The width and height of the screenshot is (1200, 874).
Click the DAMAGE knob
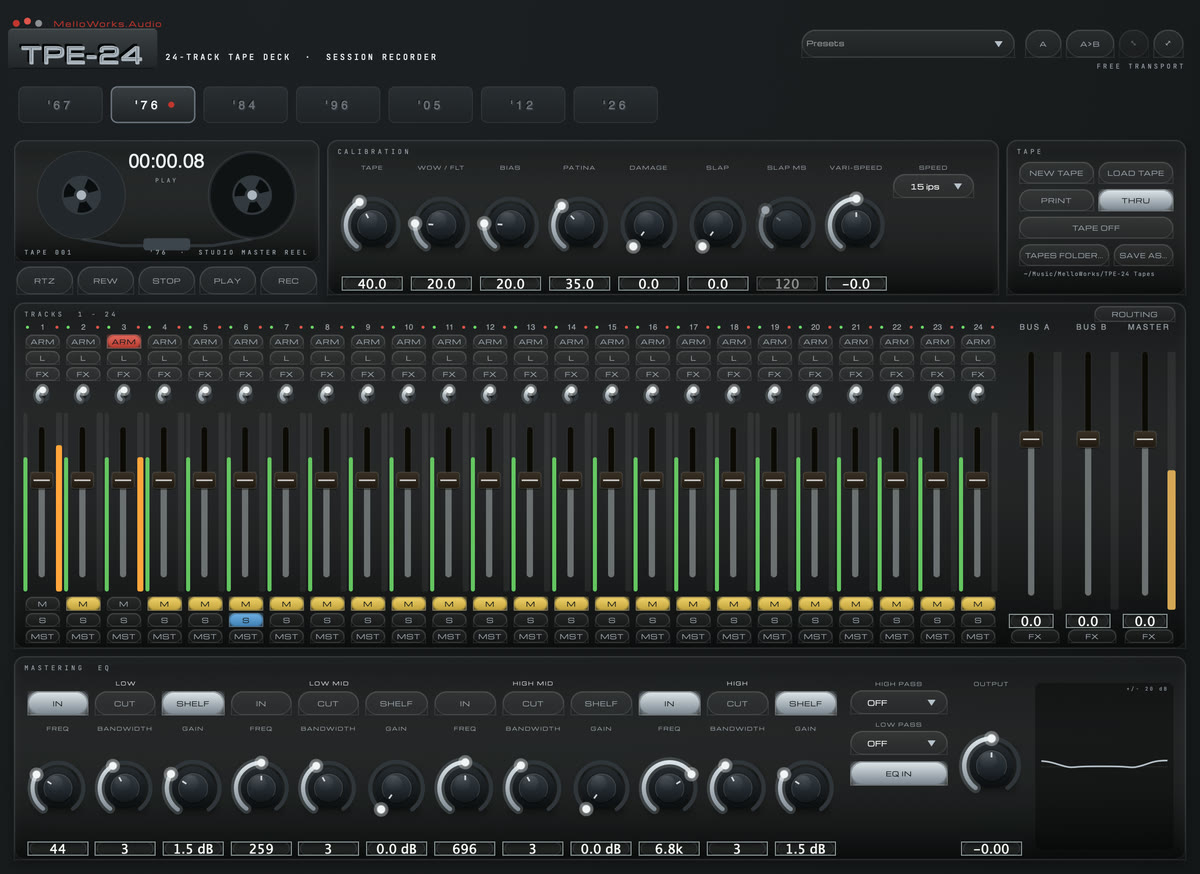tap(648, 225)
